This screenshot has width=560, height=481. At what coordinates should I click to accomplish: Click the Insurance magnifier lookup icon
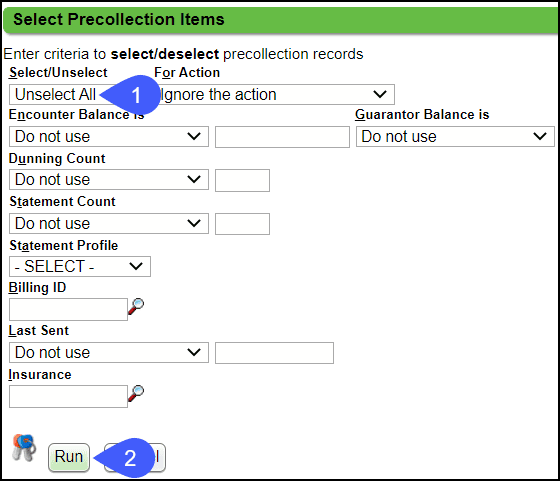point(136,394)
